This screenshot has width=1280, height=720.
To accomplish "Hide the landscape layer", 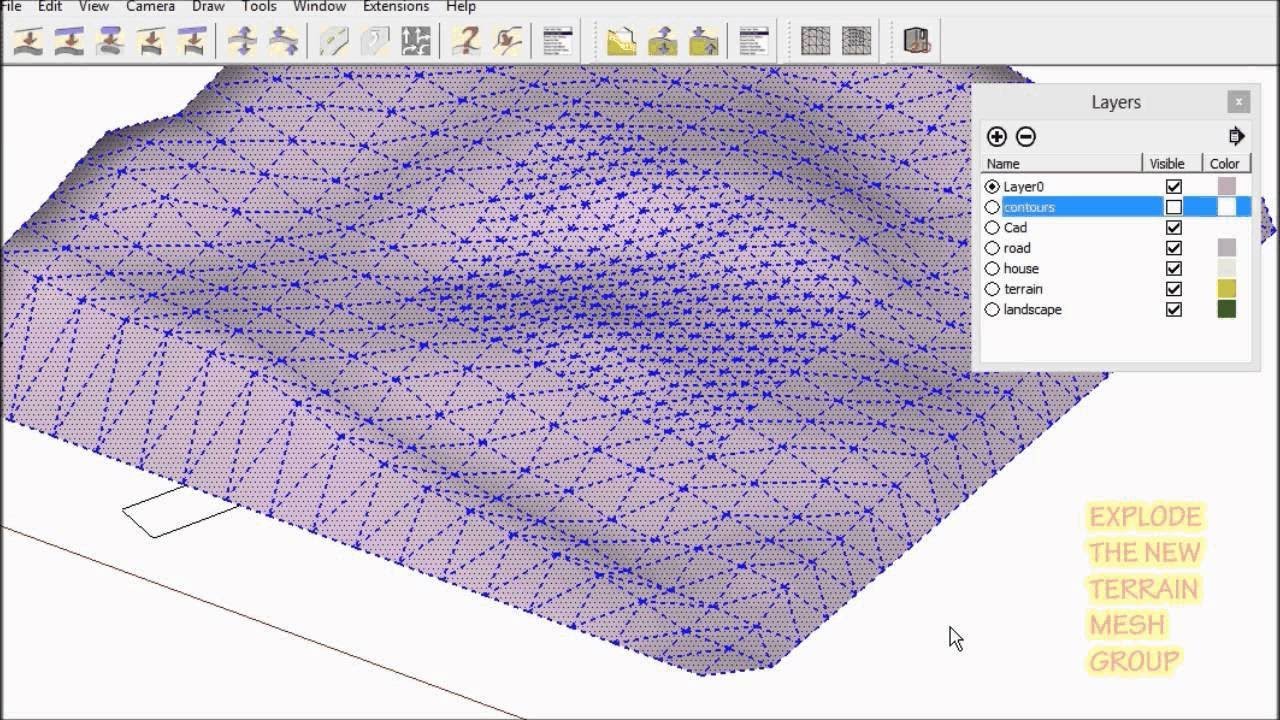I will [x=1174, y=310].
